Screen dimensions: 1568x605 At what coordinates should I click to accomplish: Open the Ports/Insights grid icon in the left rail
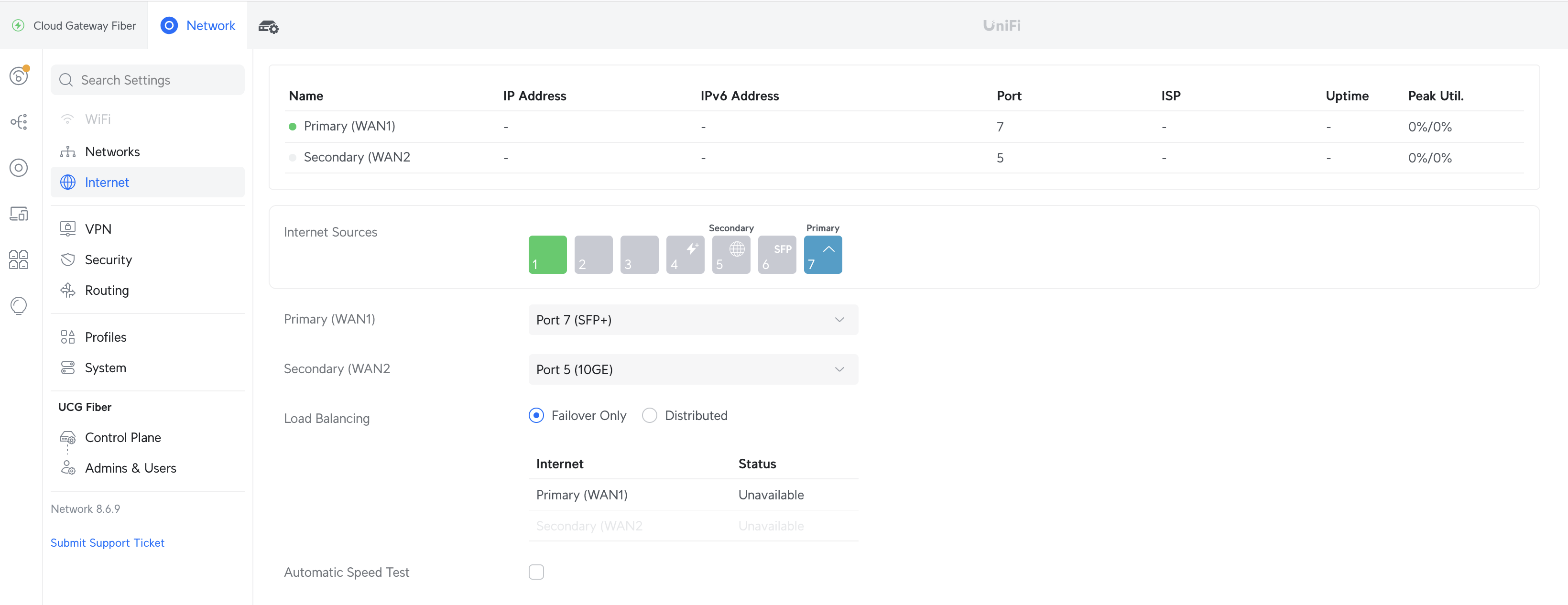click(19, 259)
